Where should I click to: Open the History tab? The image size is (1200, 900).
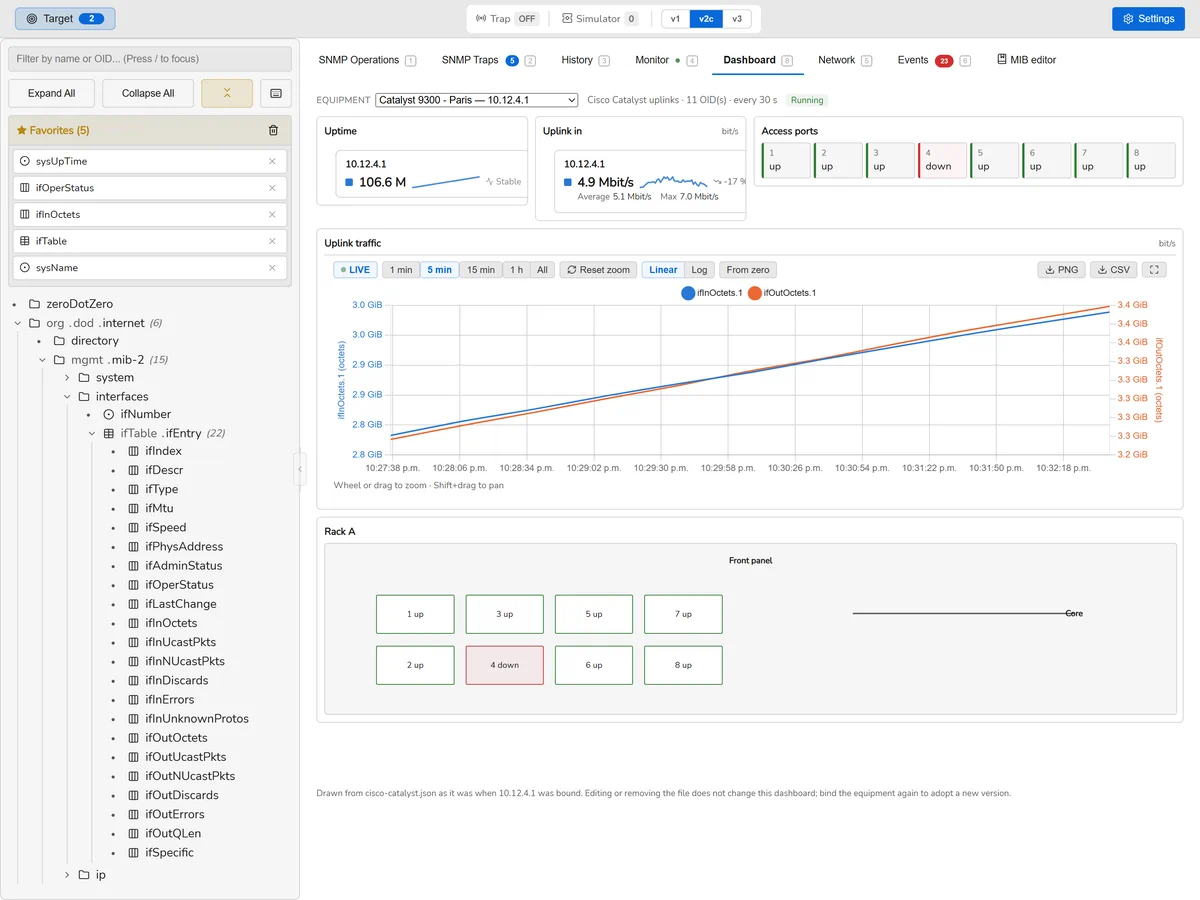[x=585, y=60]
